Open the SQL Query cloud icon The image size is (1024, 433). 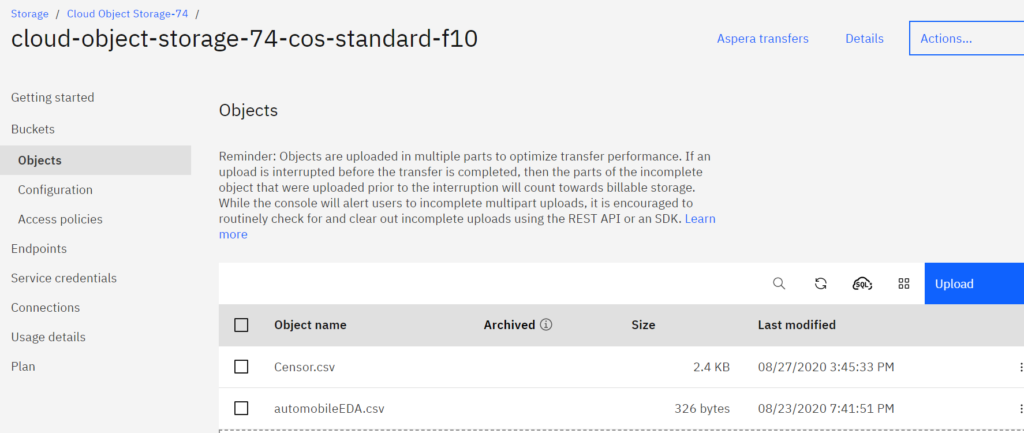pyautogui.click(x=862, y=283)
